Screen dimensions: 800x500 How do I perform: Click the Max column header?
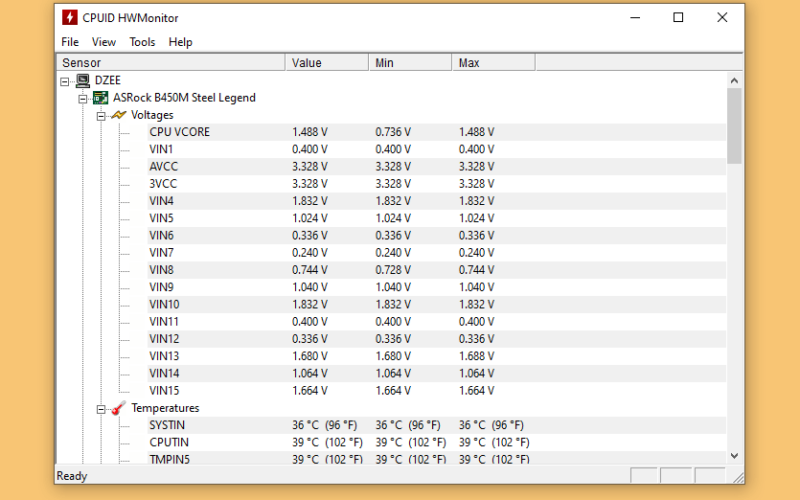click(493, 63)
